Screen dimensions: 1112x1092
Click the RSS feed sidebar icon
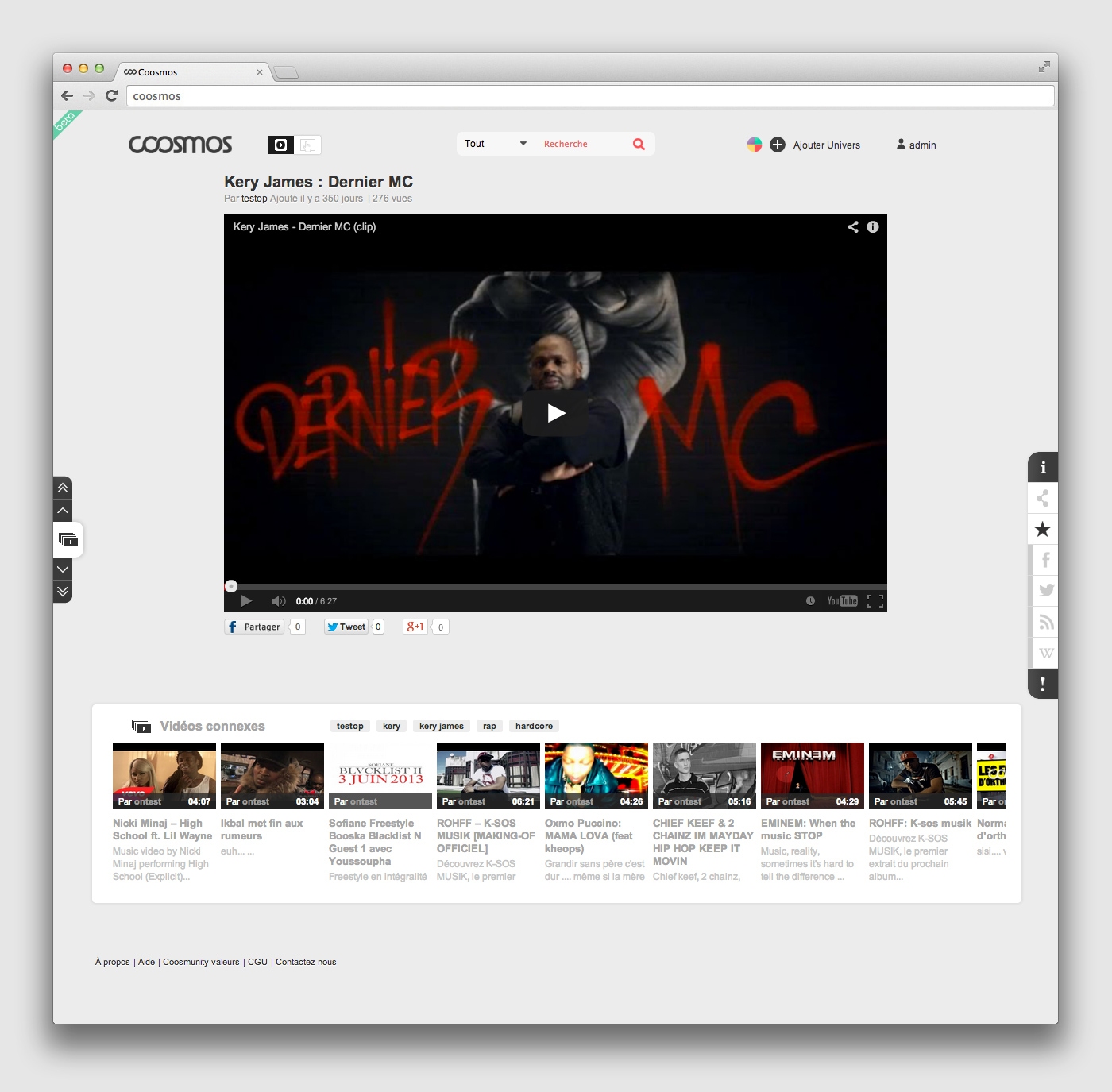tap(1045, 622)
